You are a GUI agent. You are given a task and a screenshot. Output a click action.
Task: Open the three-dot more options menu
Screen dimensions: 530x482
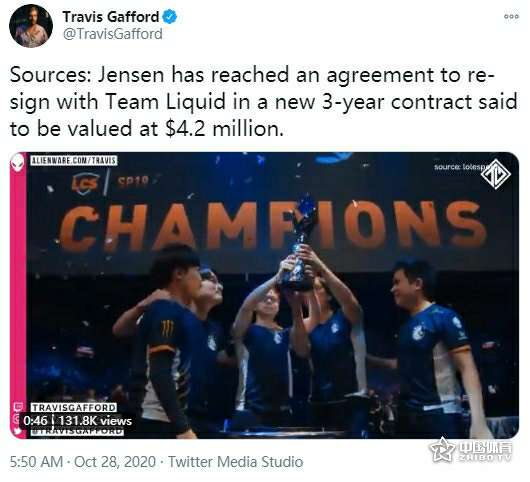click(x=511, y=17)
